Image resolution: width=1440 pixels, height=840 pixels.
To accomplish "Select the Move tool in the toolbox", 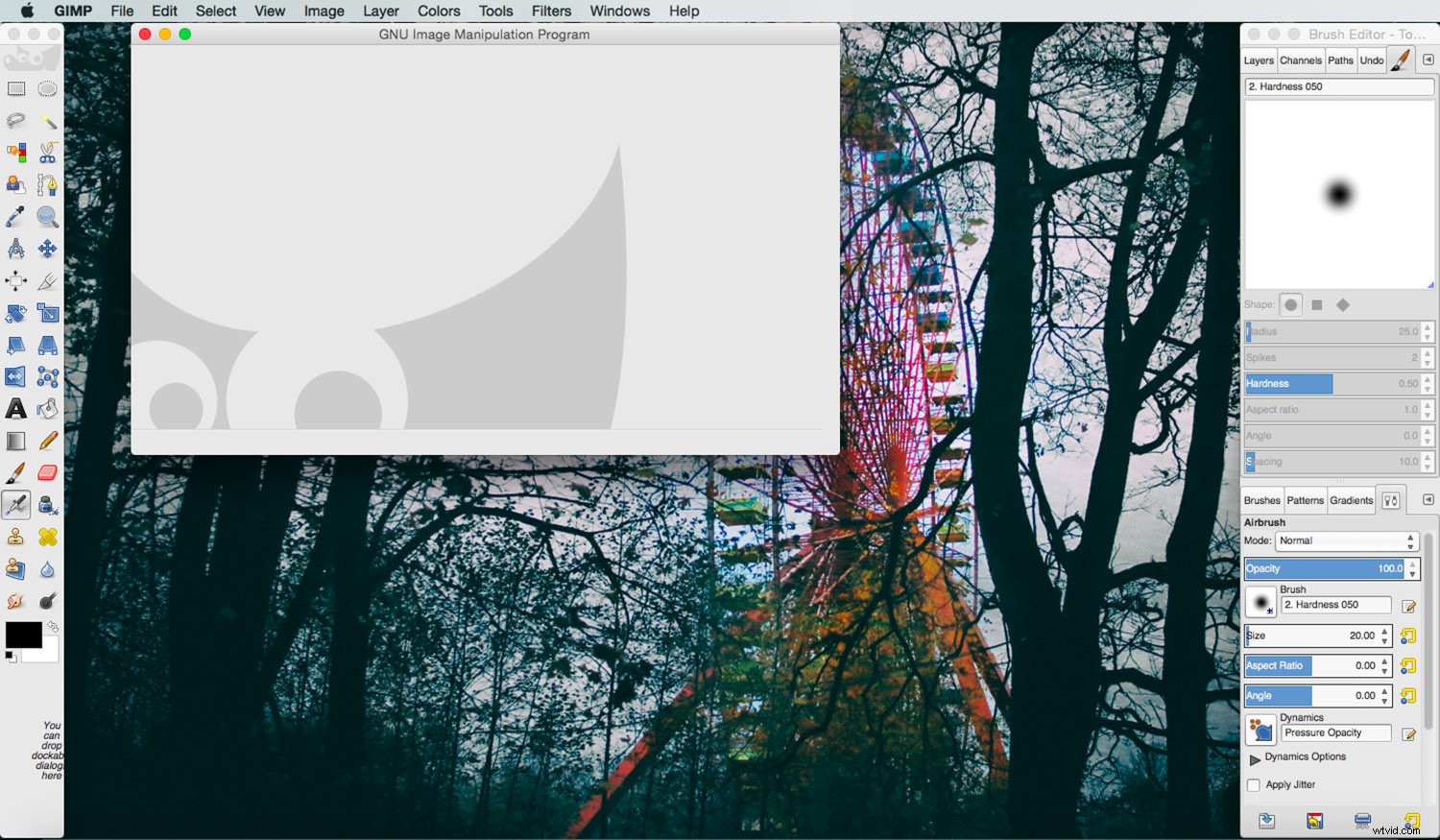I will point(47,249).
